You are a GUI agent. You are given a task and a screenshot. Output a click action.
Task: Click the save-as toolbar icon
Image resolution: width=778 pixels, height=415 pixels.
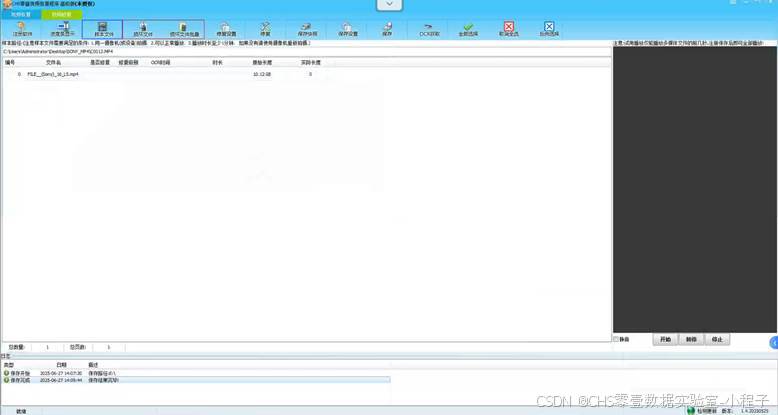tap(307, 29)
